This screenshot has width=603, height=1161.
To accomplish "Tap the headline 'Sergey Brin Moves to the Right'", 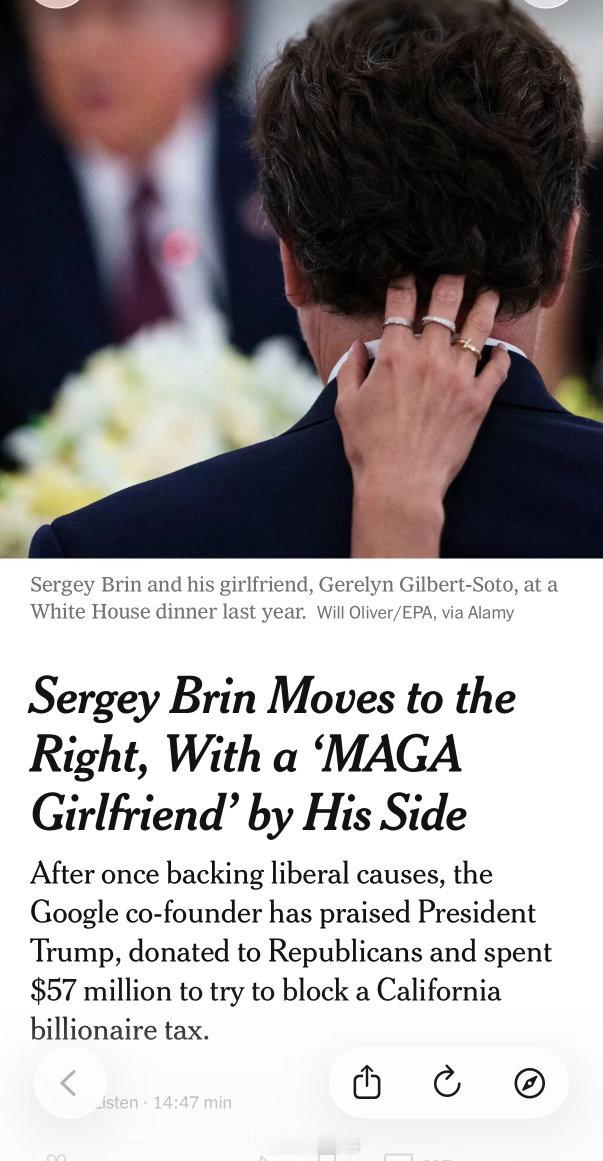I will [x=272, y=697].
